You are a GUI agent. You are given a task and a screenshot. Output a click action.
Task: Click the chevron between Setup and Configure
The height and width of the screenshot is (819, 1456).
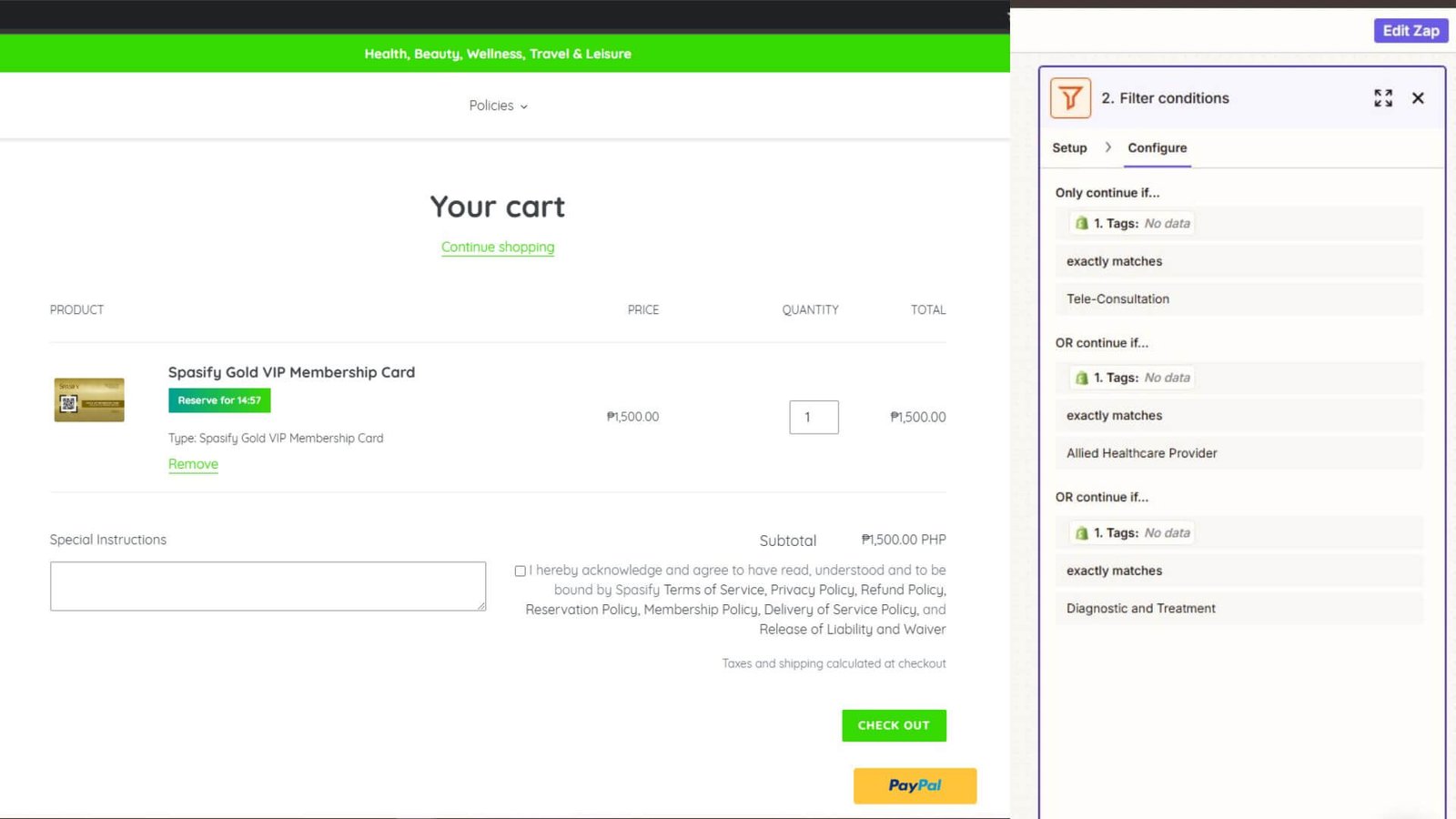tap(1107, 147)
